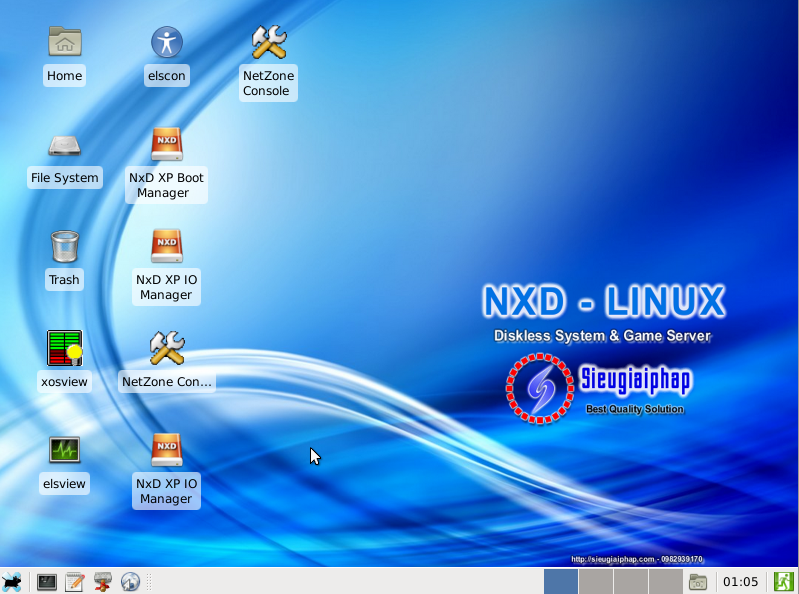Open the Xfce mouse applications menu
The image size is (799, 594).
pyautogui.click(x=12, y=581)
